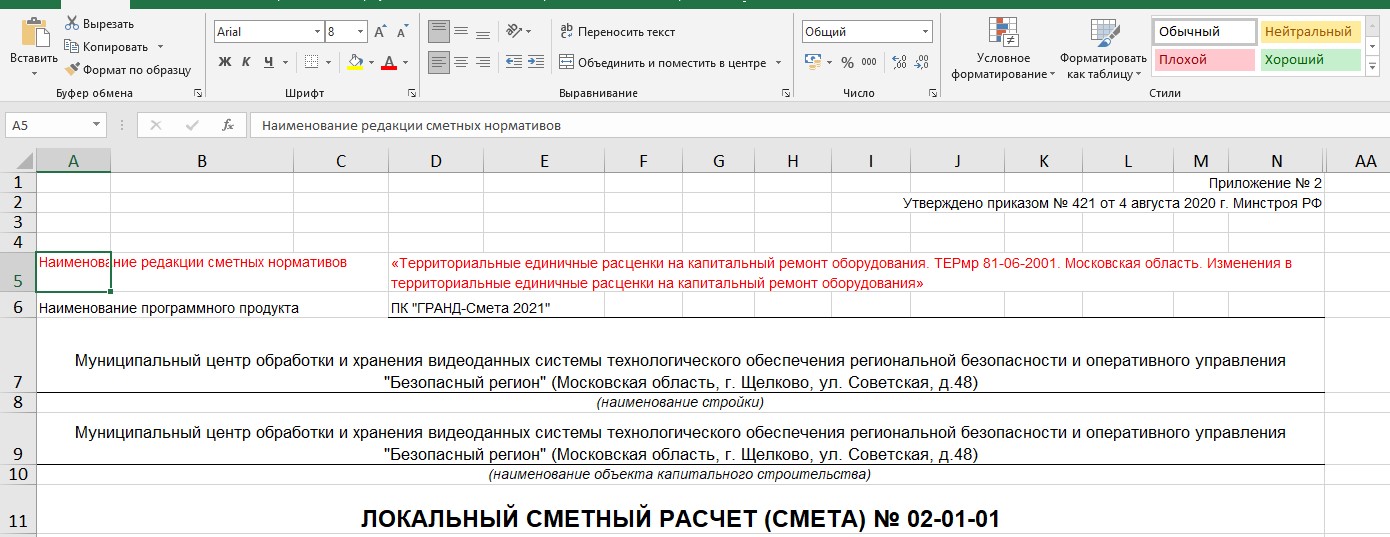
Task: Open Форматировать как таблицу gallery
Action: point(1103,48)
